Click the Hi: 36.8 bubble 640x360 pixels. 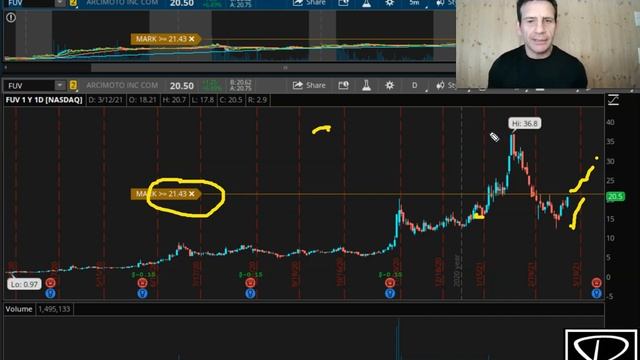point(525,123)
